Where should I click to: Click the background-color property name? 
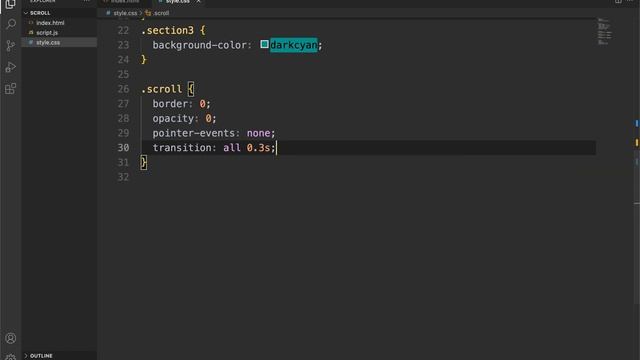[x=200, y=45]
